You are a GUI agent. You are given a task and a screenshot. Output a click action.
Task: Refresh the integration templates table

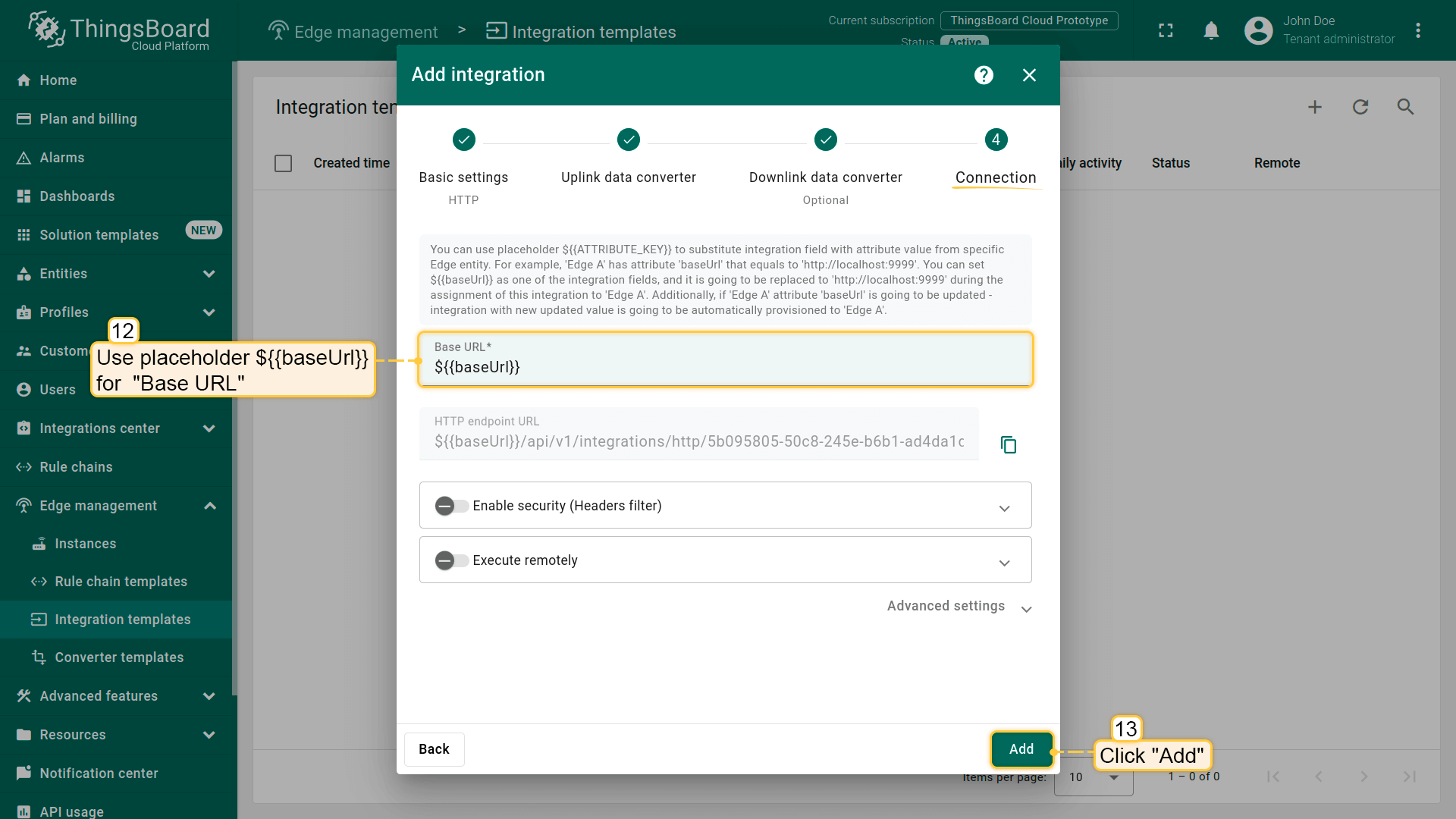(x=1360, y=107)
